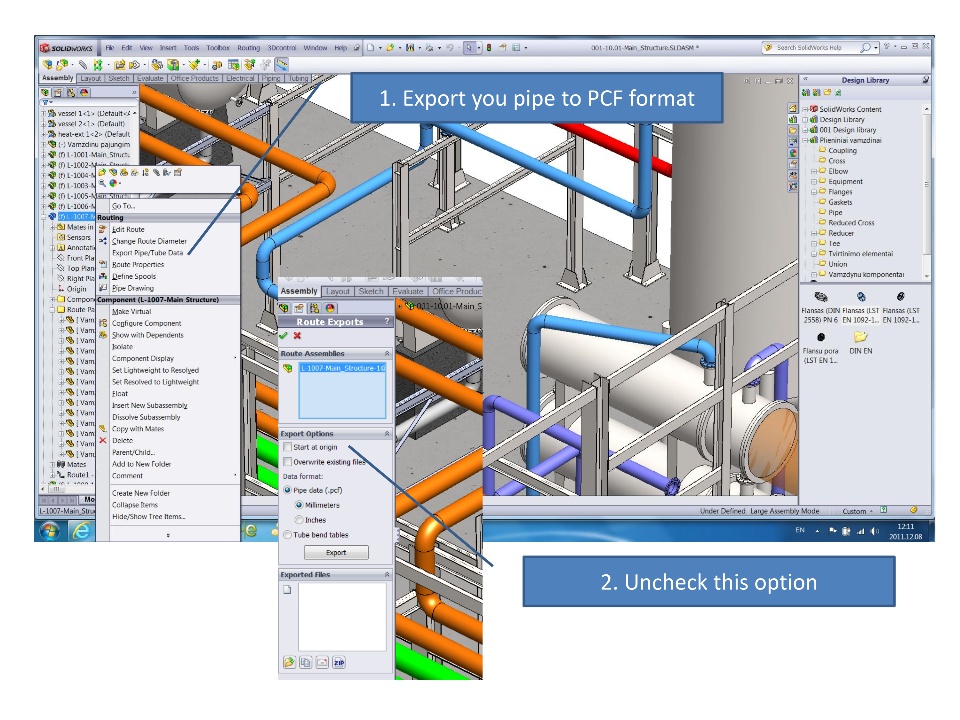Screen dimensions: 960x720
Task: Click the Edit Route icon in context menu
Action: [x=103, y=229]
